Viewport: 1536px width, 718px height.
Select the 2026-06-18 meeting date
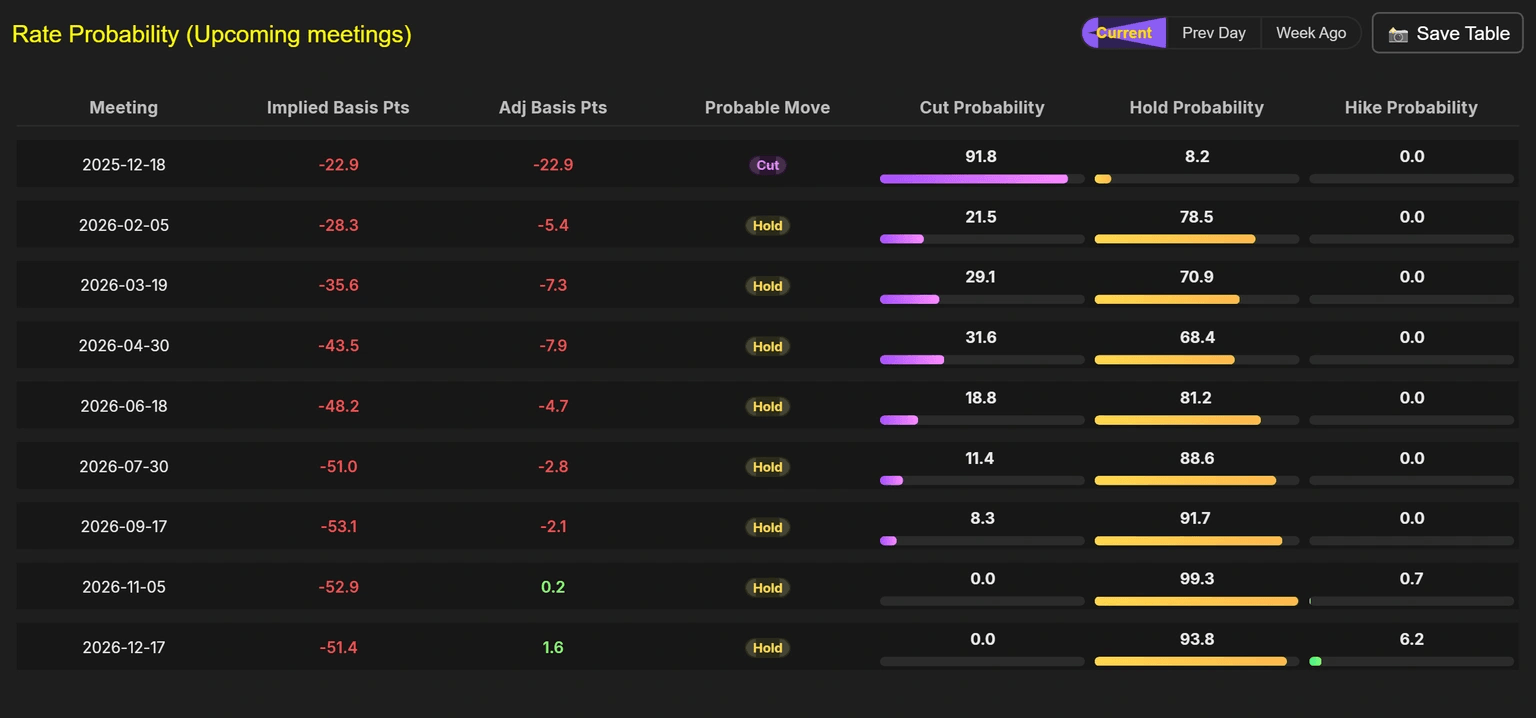click(124, 406)
